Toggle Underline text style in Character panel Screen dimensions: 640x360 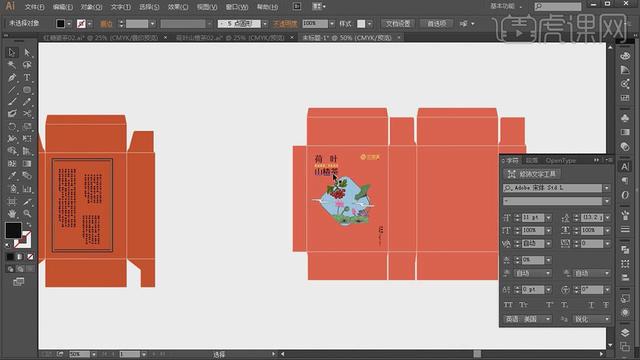[591, 305]
